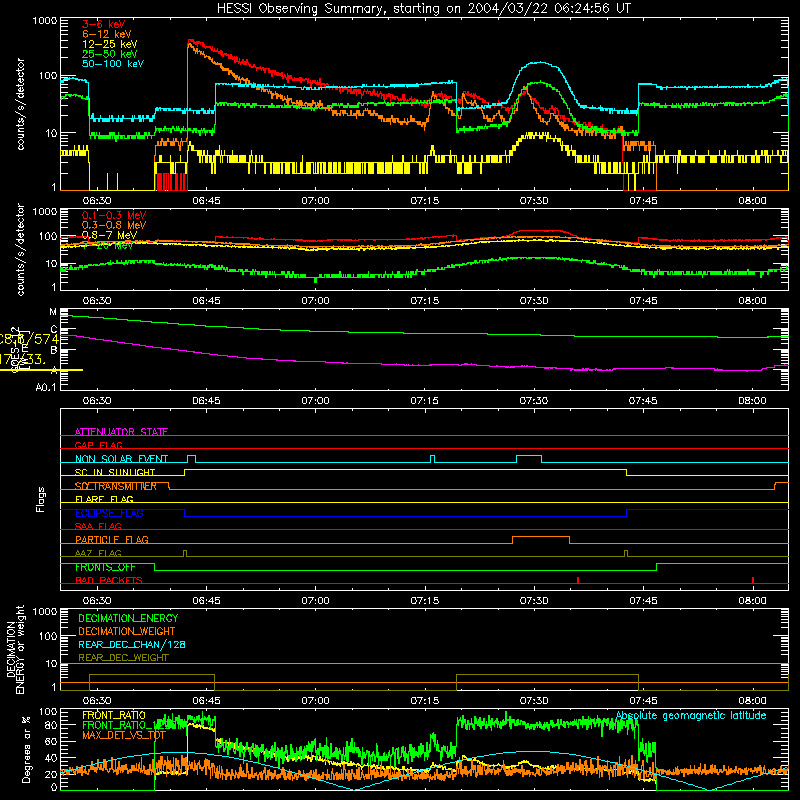The height and width of the screenshot is (800, 800).
Task: Click the SC_TRANSMITTER flag label
Action: click(116, 486)
